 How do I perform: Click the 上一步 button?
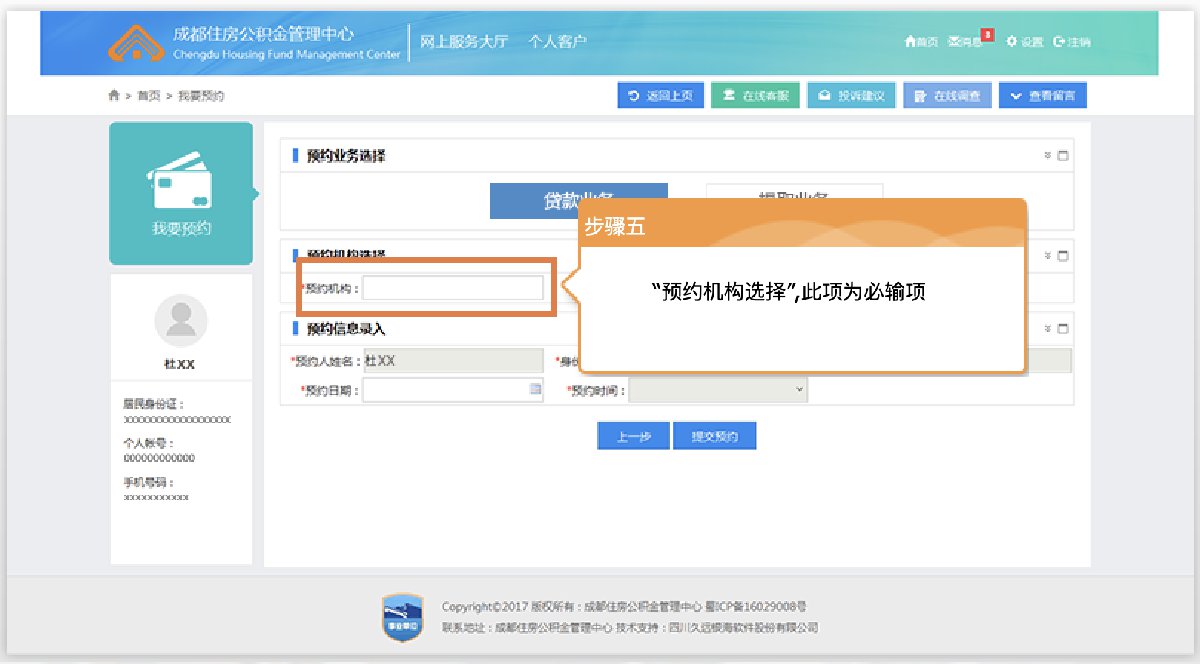[x=633, y=437]
